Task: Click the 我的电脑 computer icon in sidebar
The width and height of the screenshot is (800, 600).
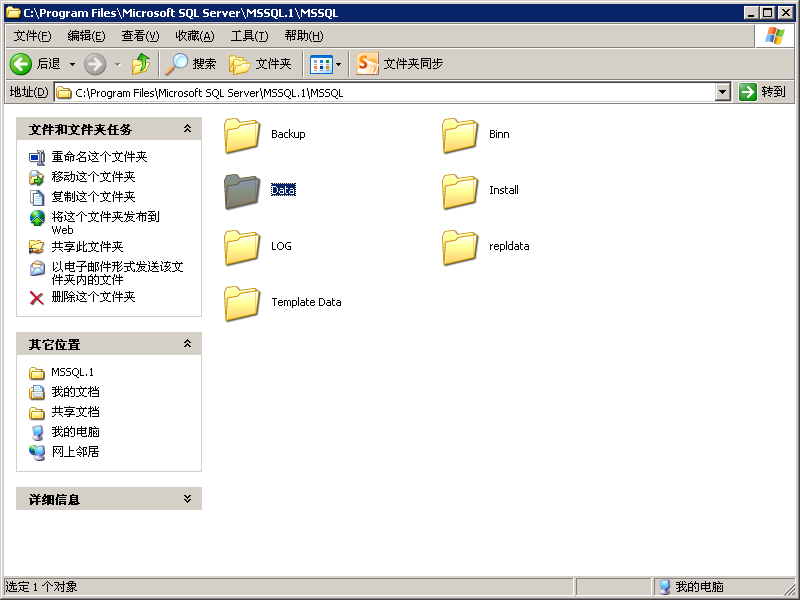Action: click(37, 432)
